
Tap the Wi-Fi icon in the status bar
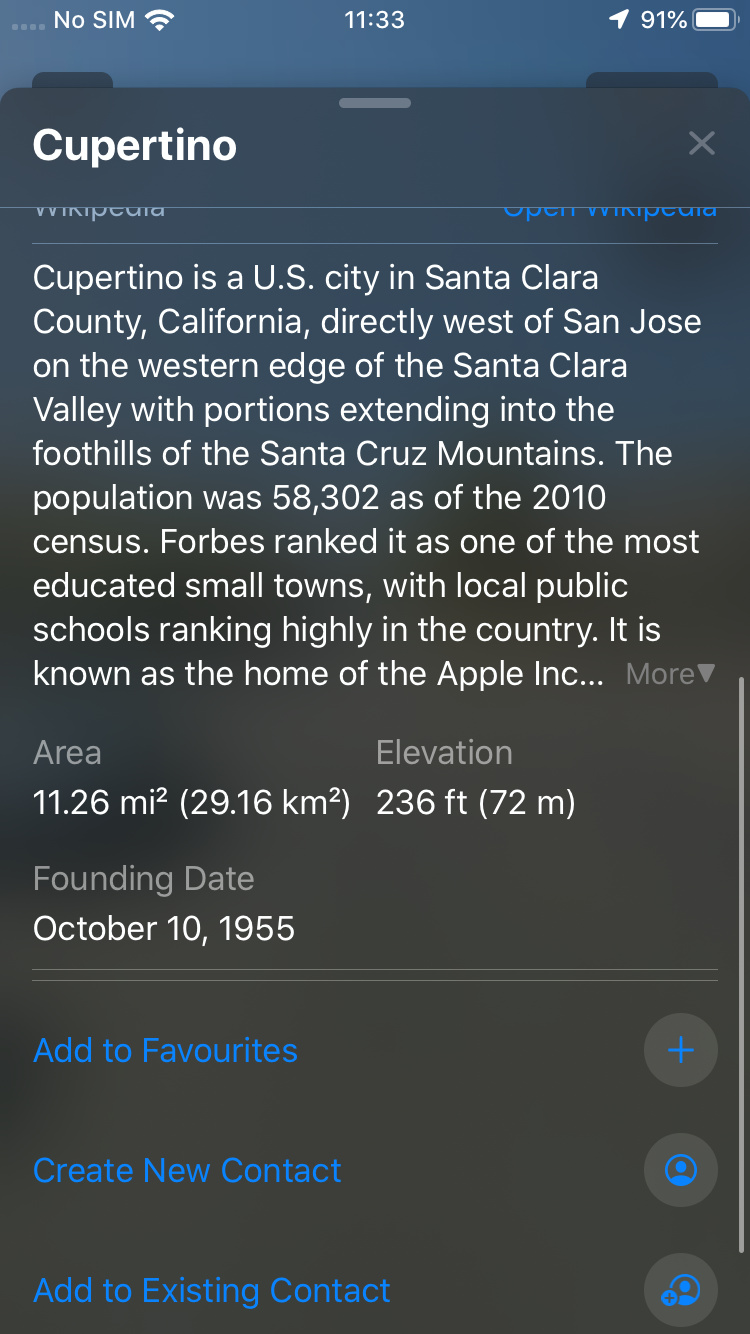point(159,20)
